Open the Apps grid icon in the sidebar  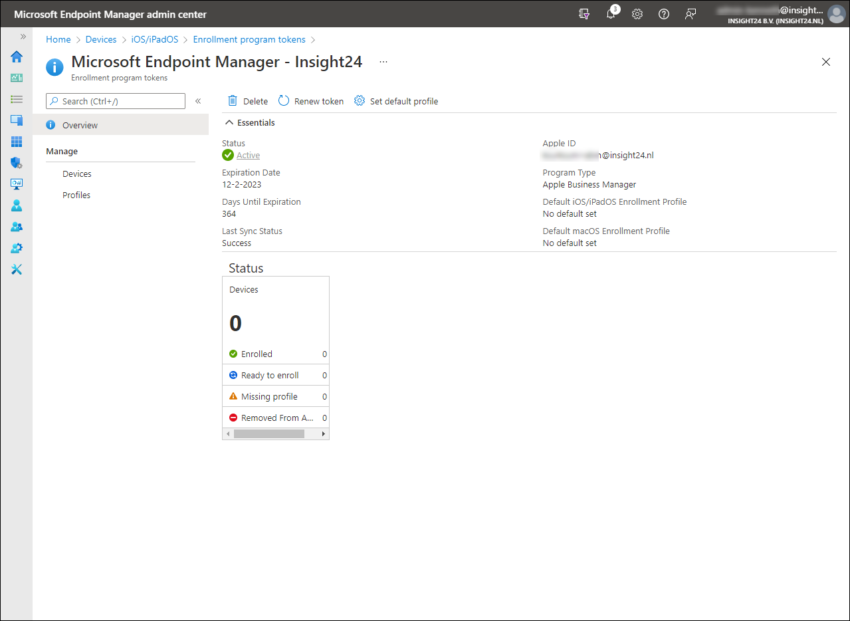[x=15, y=141]
